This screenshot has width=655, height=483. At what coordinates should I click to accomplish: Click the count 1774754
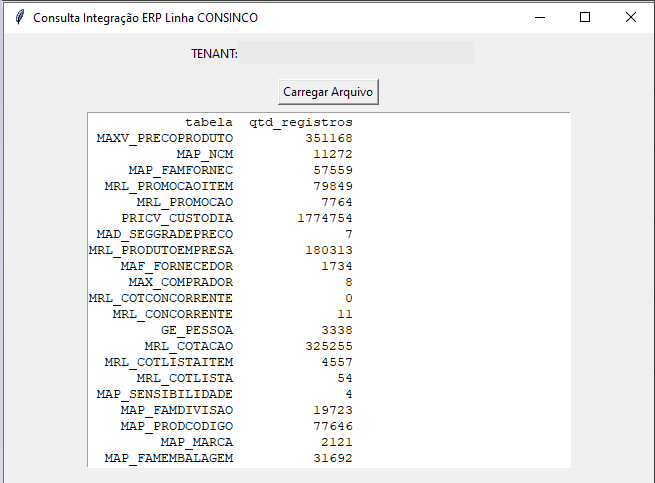pos(325,218)
